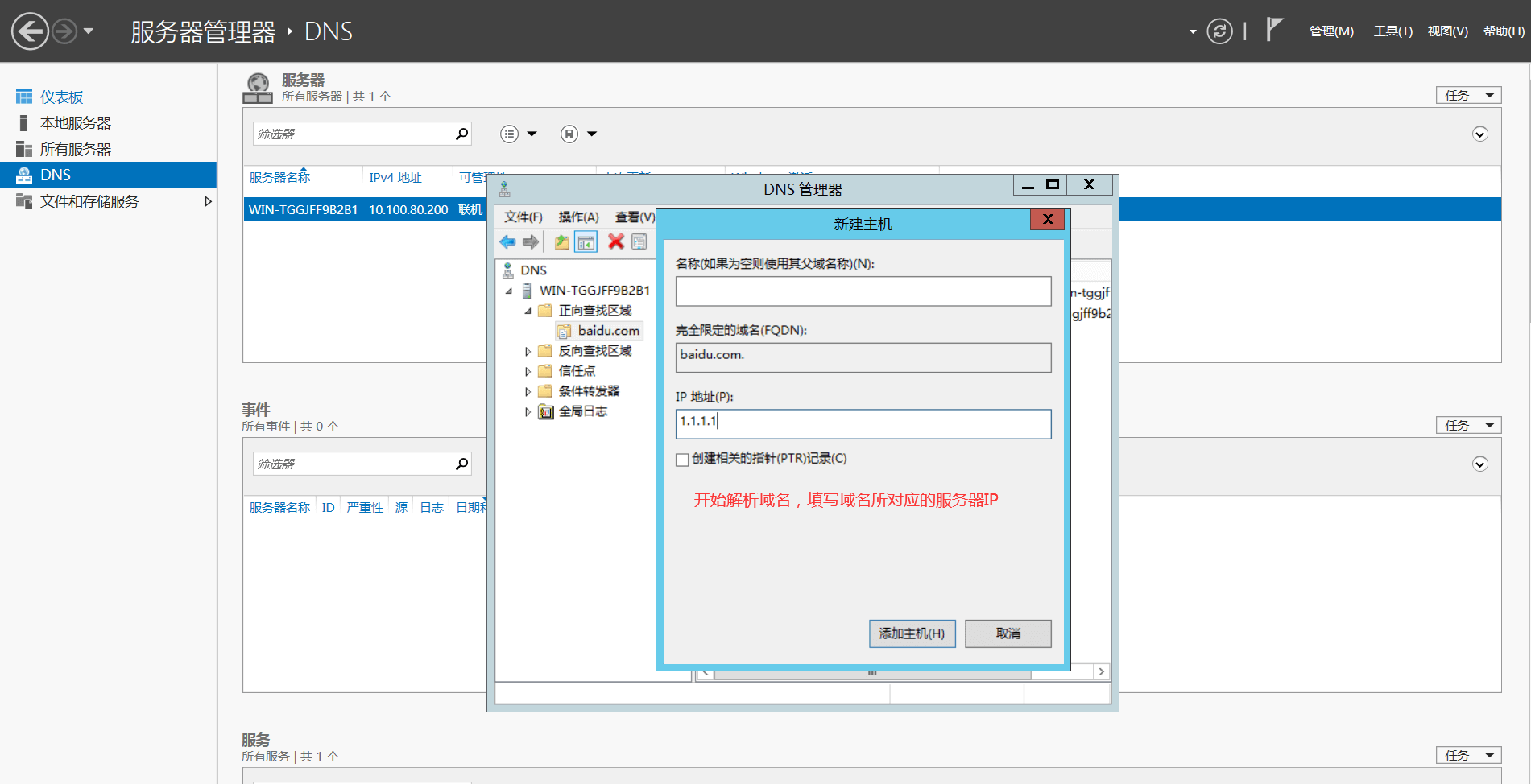Click the blue back arrow in DNS Manager toolbar
1531x784 pixels.
pyautogui.click(x=507, y=242)
